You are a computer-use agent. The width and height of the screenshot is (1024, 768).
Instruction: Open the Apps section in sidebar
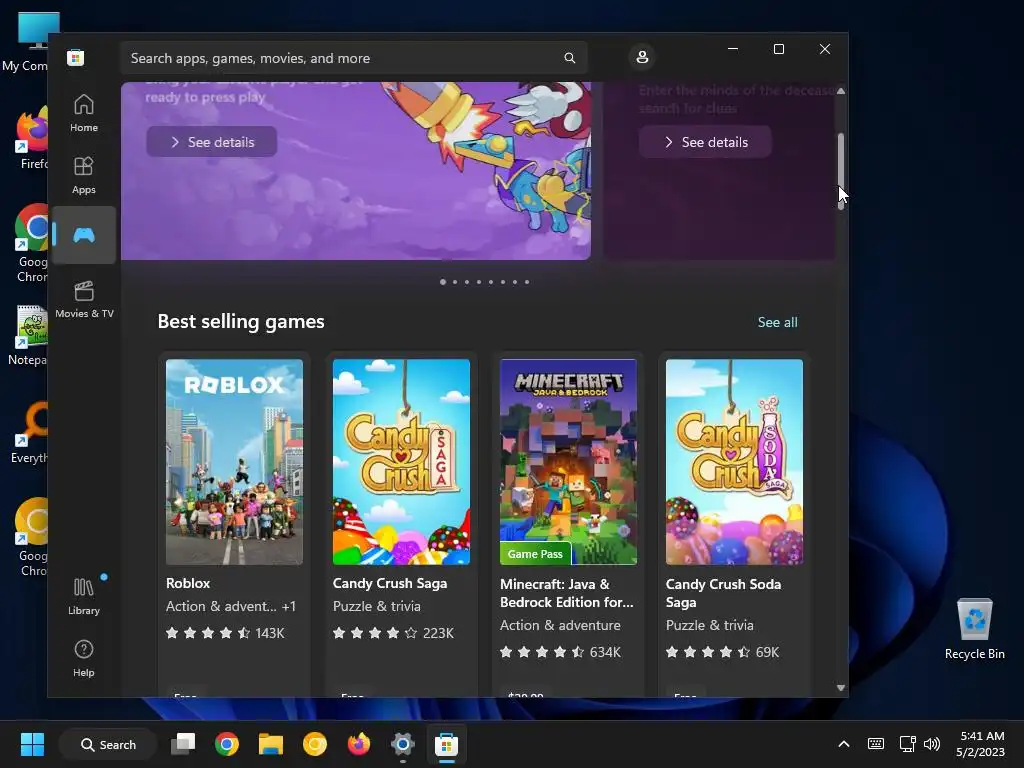pos(84,175)
